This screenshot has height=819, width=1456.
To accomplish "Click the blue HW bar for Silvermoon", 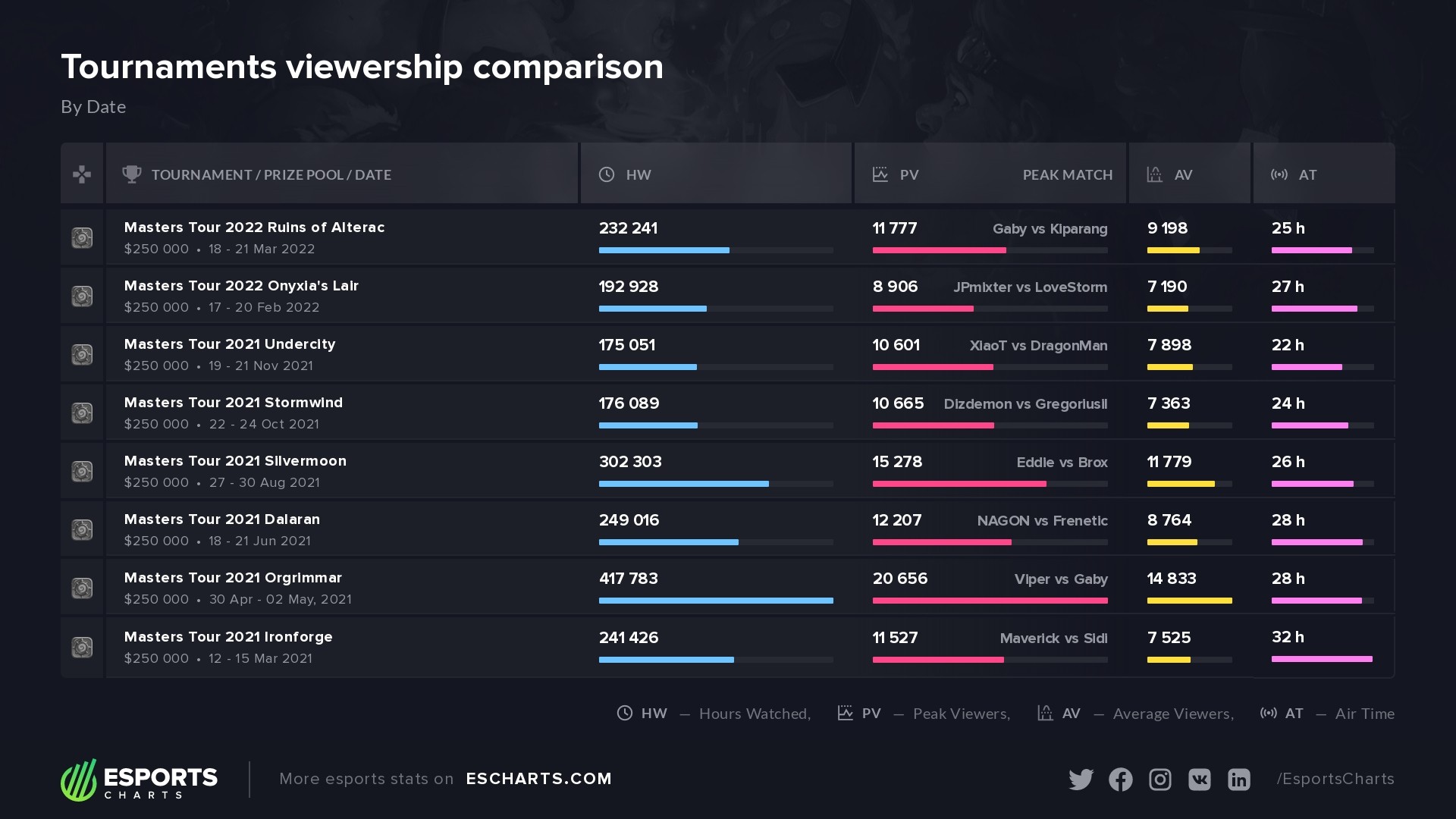I will coord(683,484).
